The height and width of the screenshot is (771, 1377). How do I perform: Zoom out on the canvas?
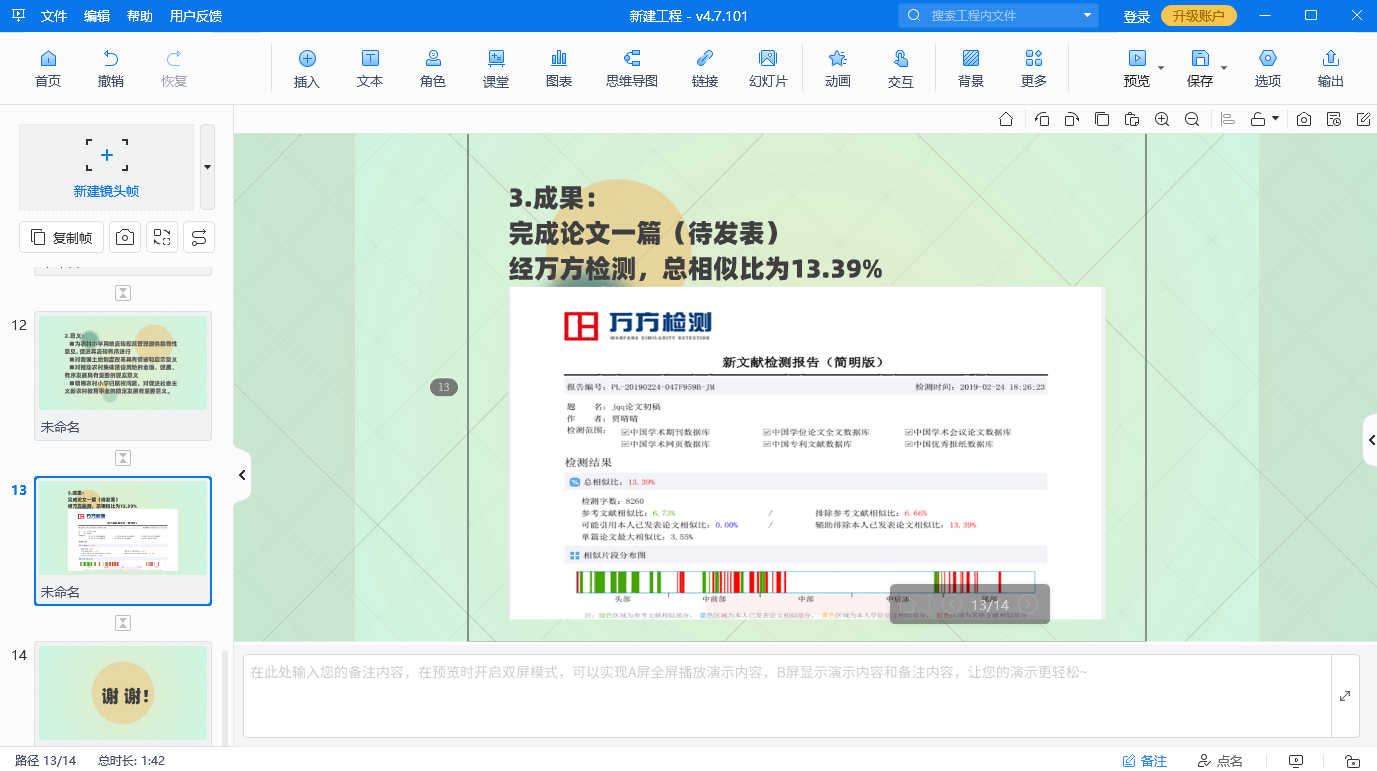1192,119
